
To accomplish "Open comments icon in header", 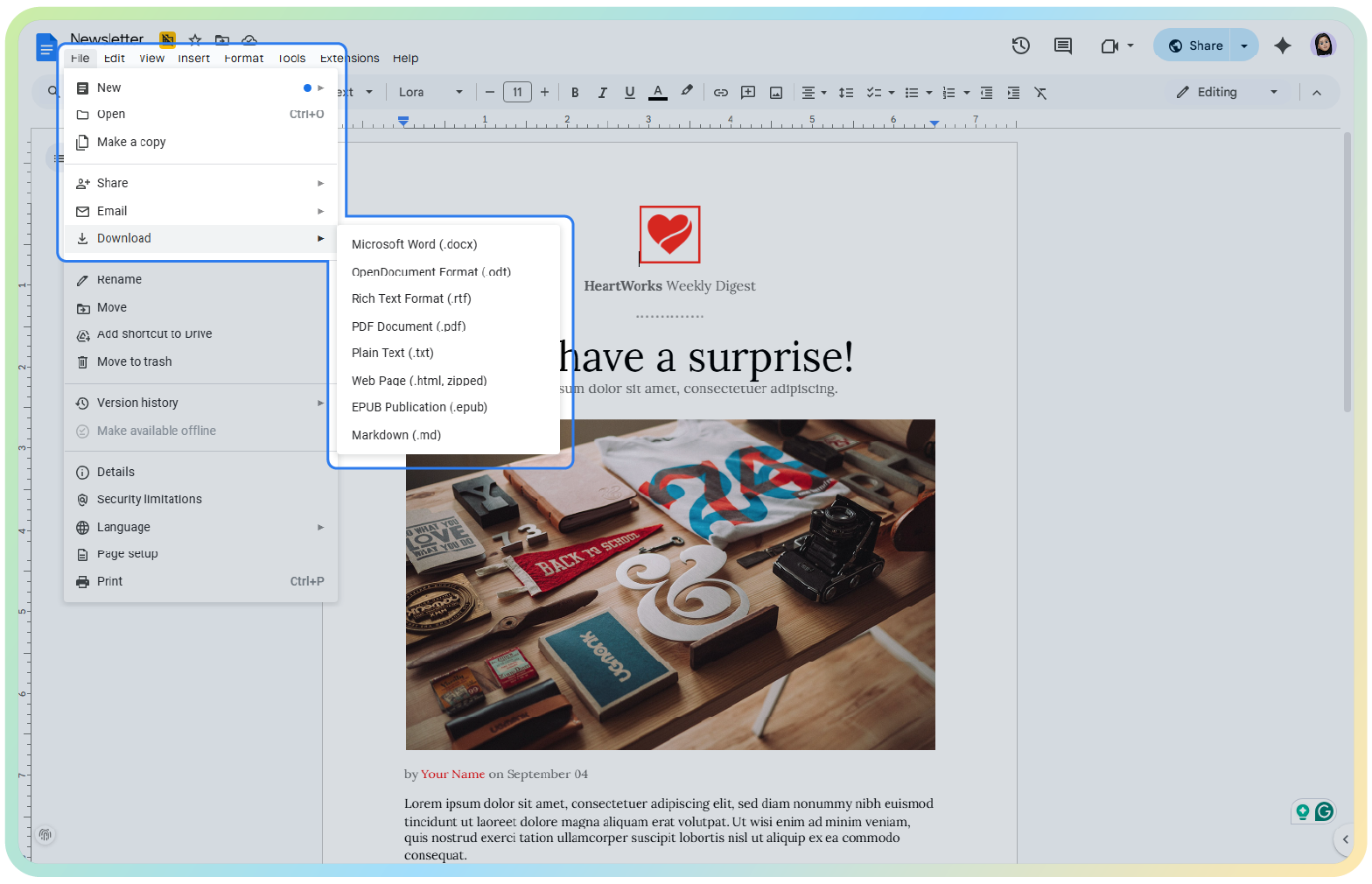I will tap(1063, 46).
